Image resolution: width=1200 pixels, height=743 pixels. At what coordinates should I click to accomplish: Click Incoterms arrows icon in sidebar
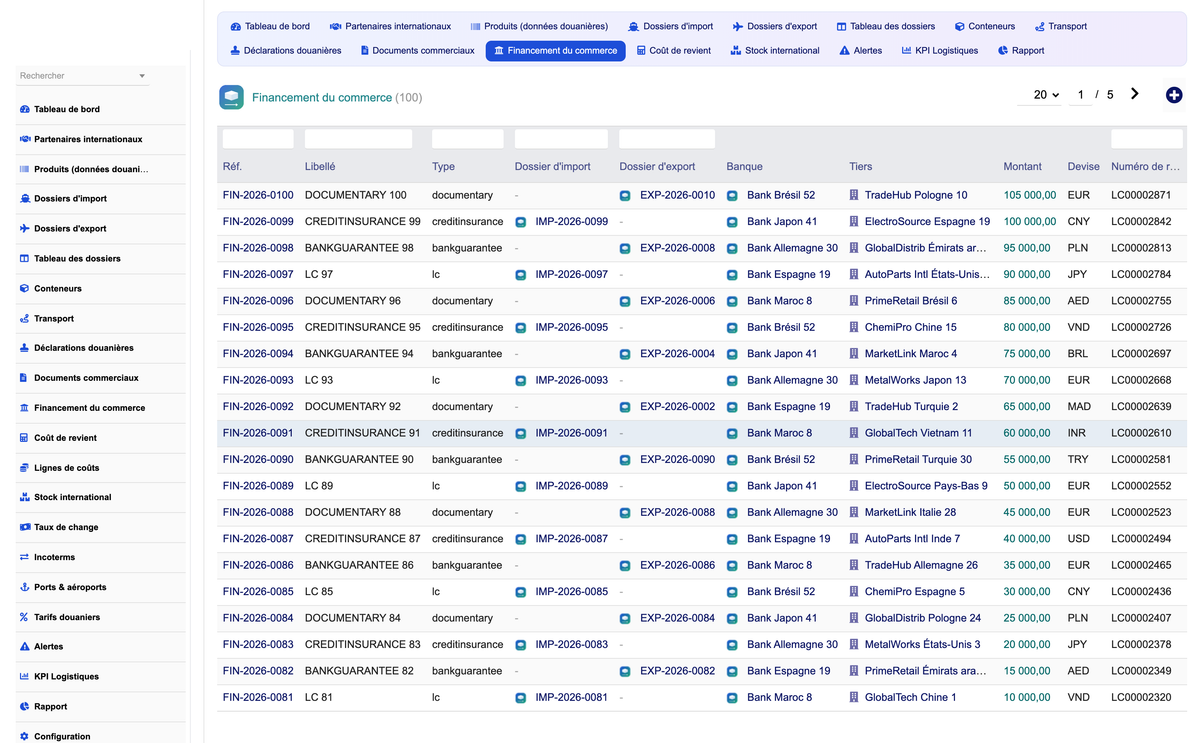pos(25,557)
